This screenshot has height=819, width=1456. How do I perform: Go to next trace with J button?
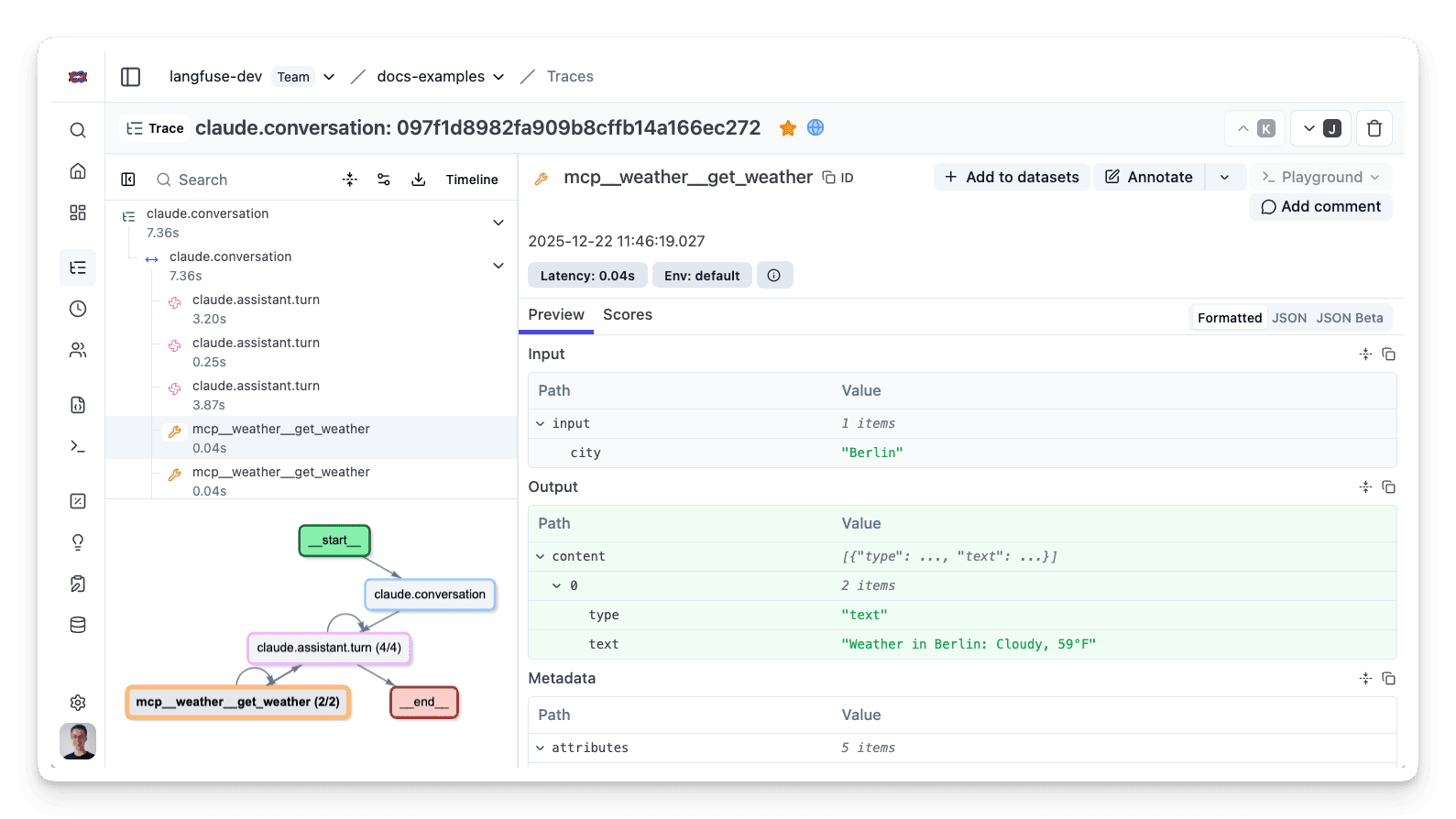[x=1321, y=128]
